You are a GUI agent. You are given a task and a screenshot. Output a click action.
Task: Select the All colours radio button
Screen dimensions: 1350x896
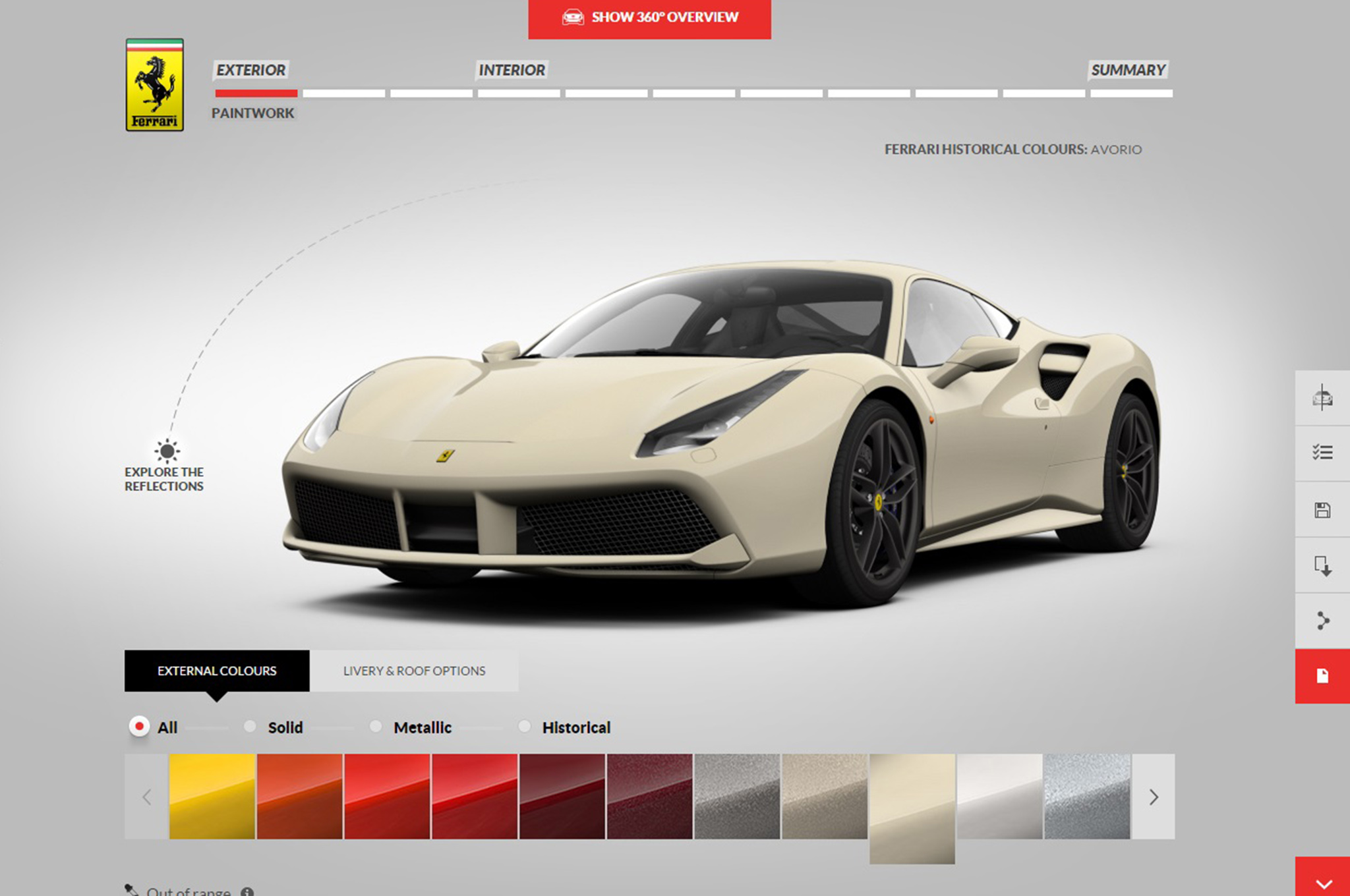point(139,727)
